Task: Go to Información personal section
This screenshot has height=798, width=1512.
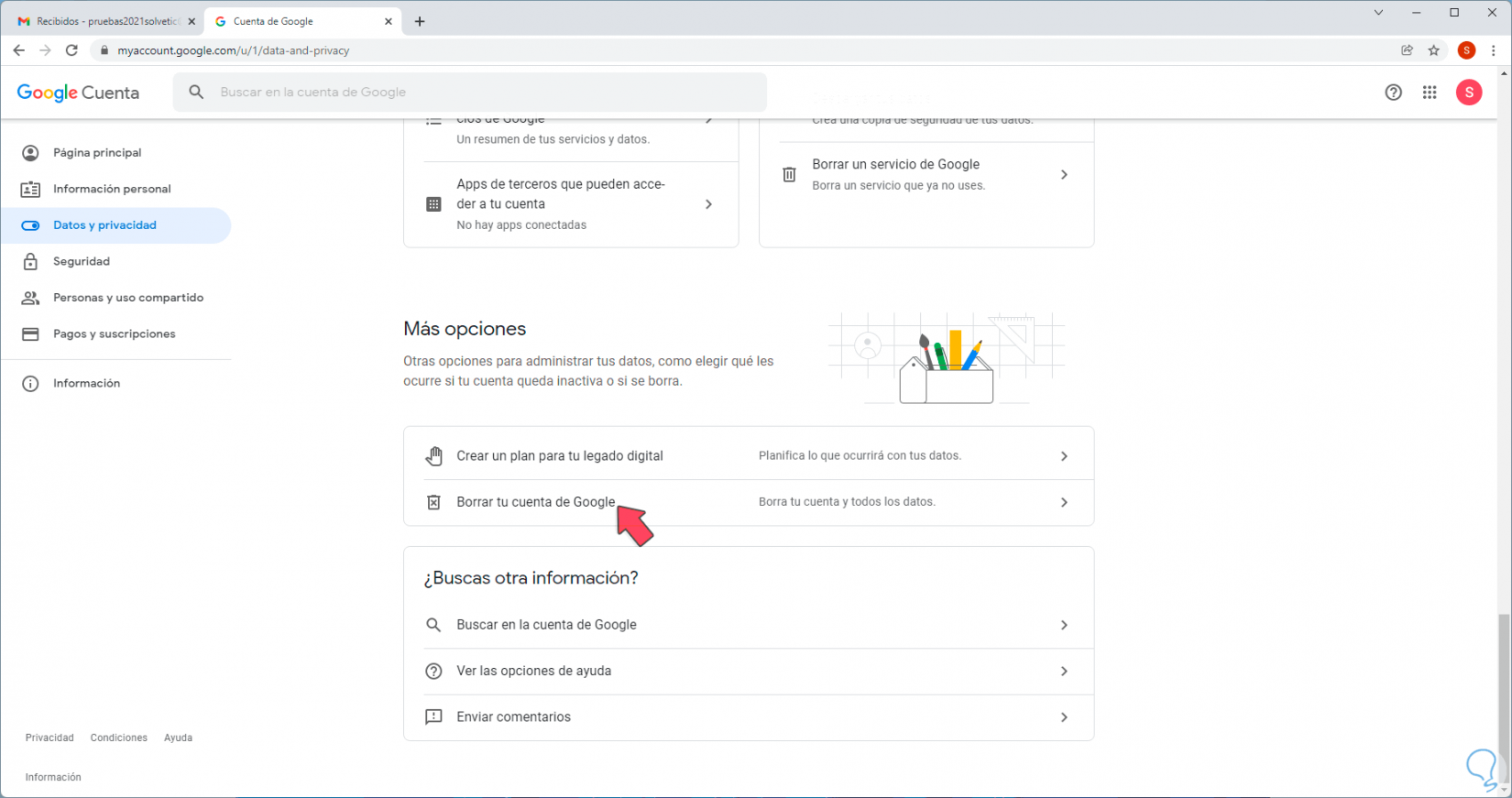Action: pyautogui.click(x=112, y=189)
